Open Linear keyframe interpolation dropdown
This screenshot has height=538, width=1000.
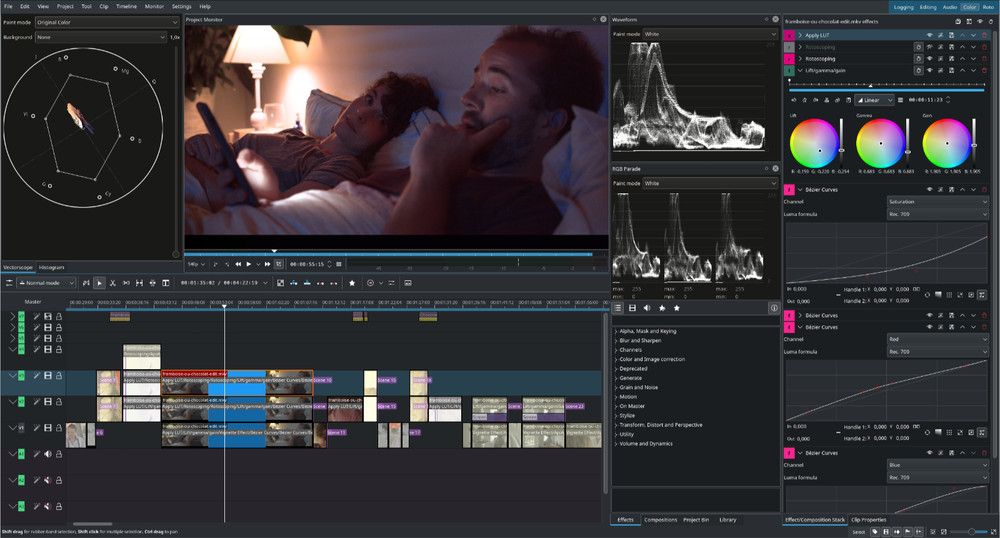[x=874, y=100]
